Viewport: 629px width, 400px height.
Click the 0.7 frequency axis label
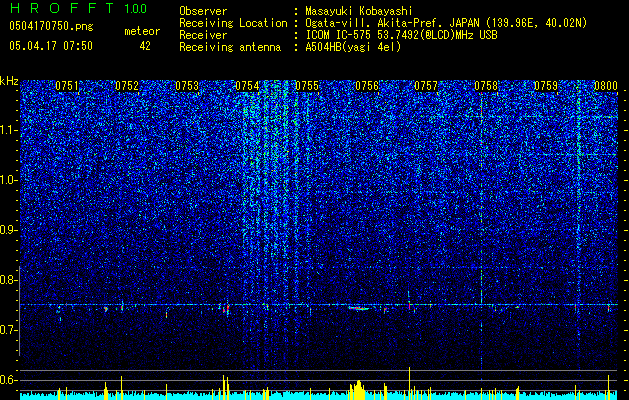(9, 330)
